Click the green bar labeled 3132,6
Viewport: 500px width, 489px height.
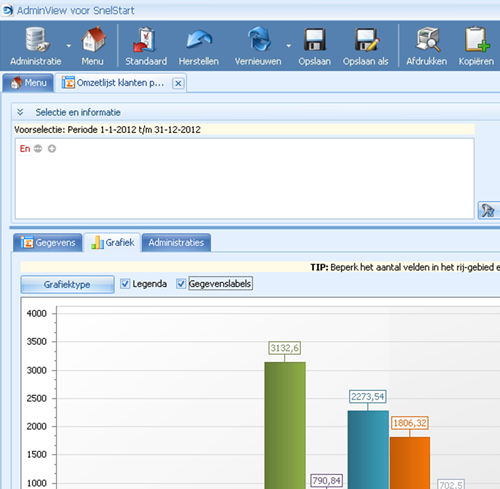click(x=285, y=425)
